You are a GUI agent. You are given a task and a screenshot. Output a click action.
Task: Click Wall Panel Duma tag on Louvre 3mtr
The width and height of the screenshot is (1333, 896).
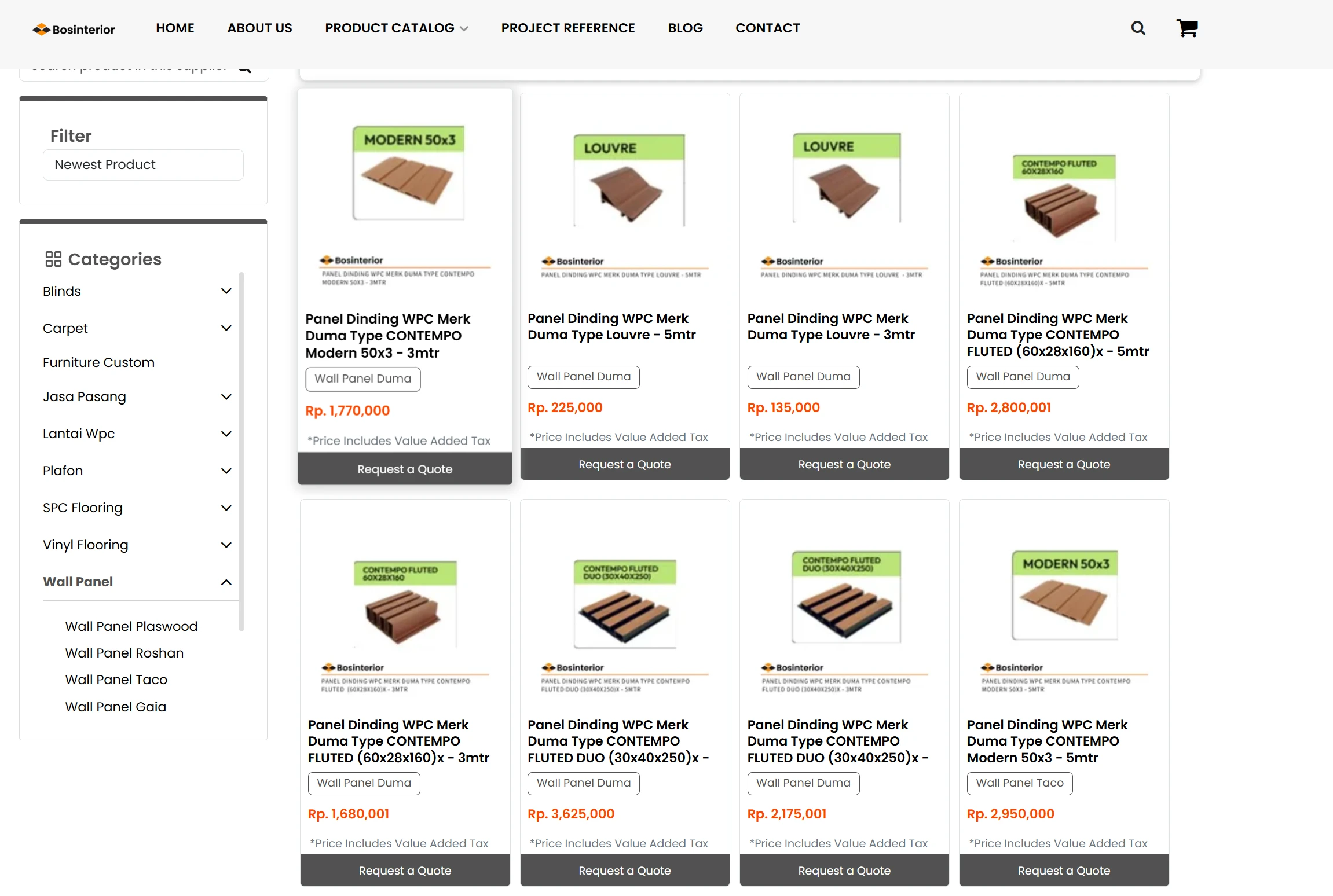(x=803, y=377)
